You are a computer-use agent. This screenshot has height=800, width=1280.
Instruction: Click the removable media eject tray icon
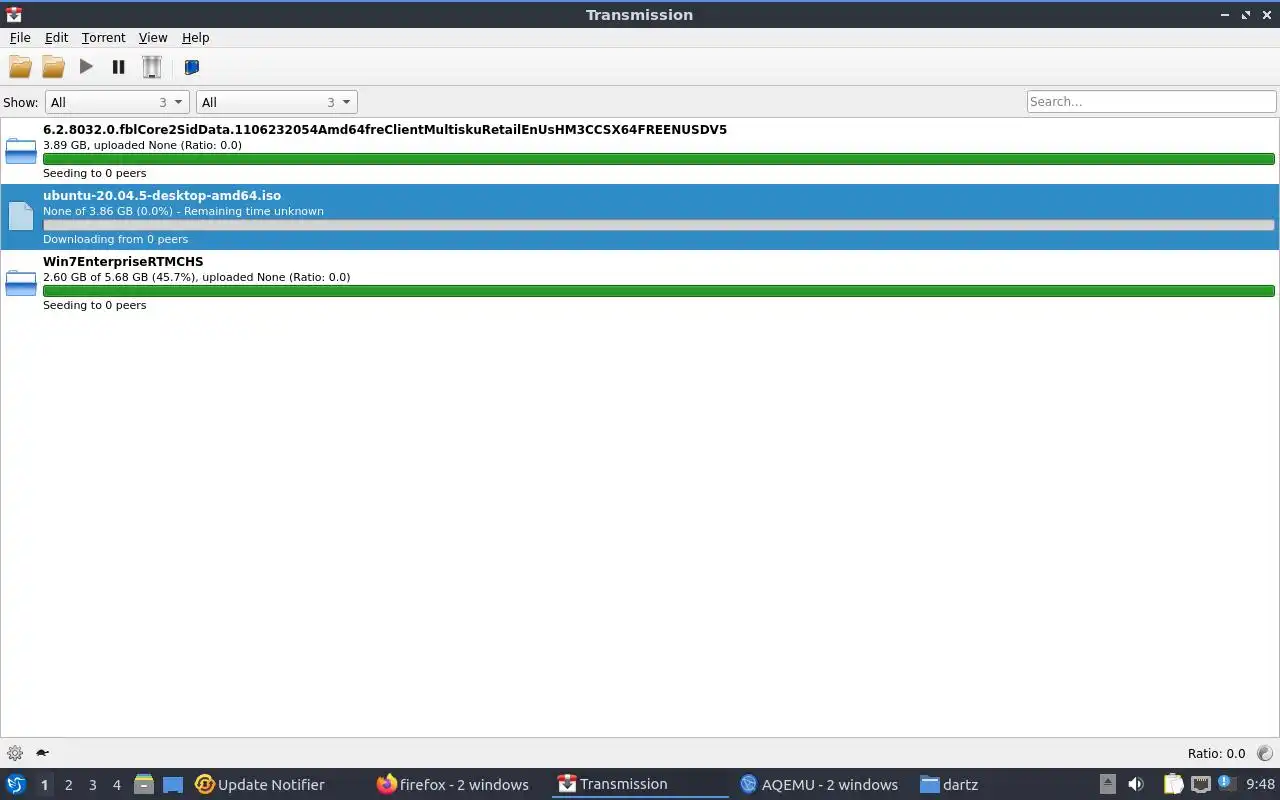tap(1107, 785)
